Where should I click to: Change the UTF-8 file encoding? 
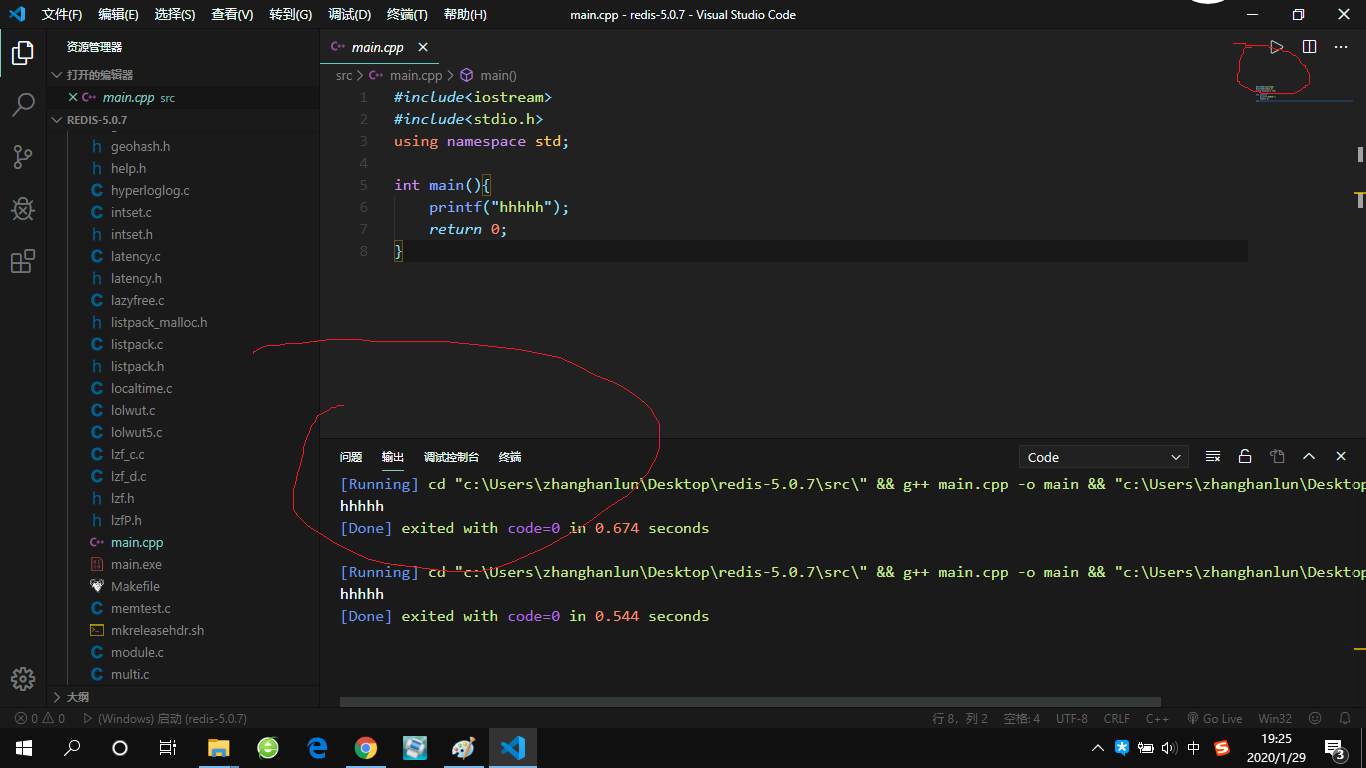[1072, 718]
